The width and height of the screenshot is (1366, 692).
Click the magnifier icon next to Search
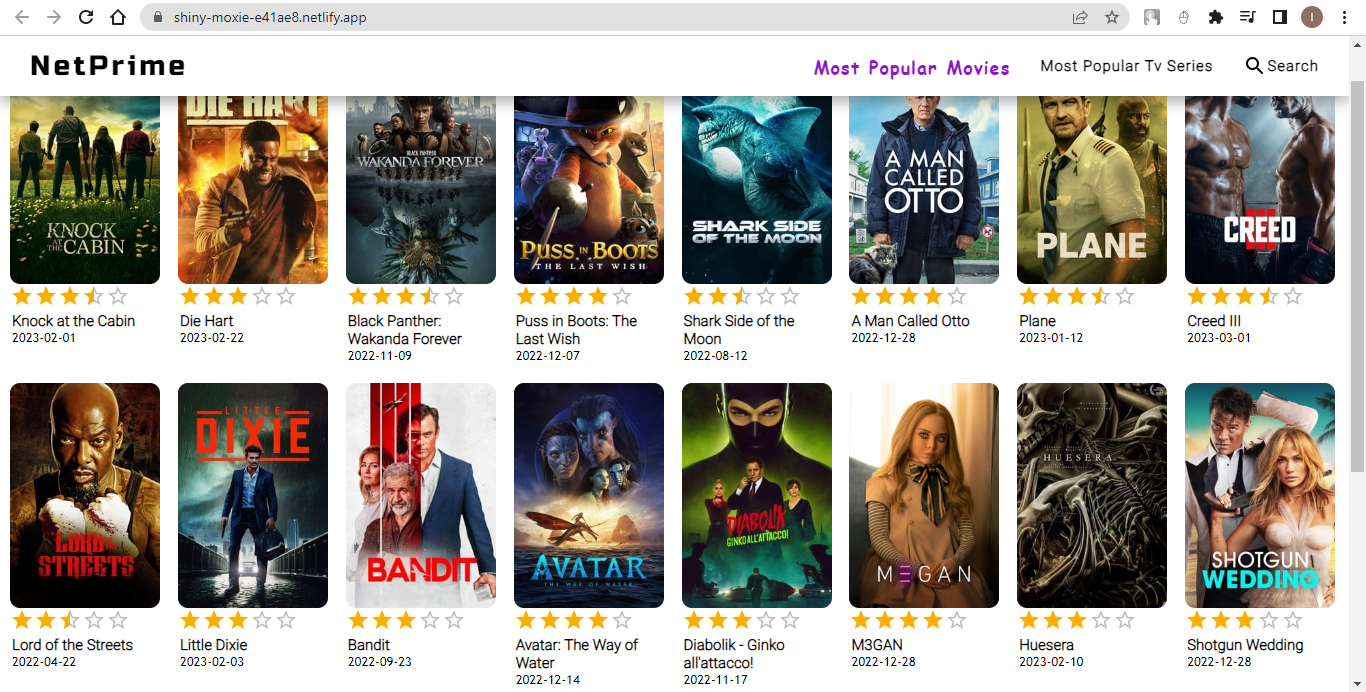coord(1254,66)
